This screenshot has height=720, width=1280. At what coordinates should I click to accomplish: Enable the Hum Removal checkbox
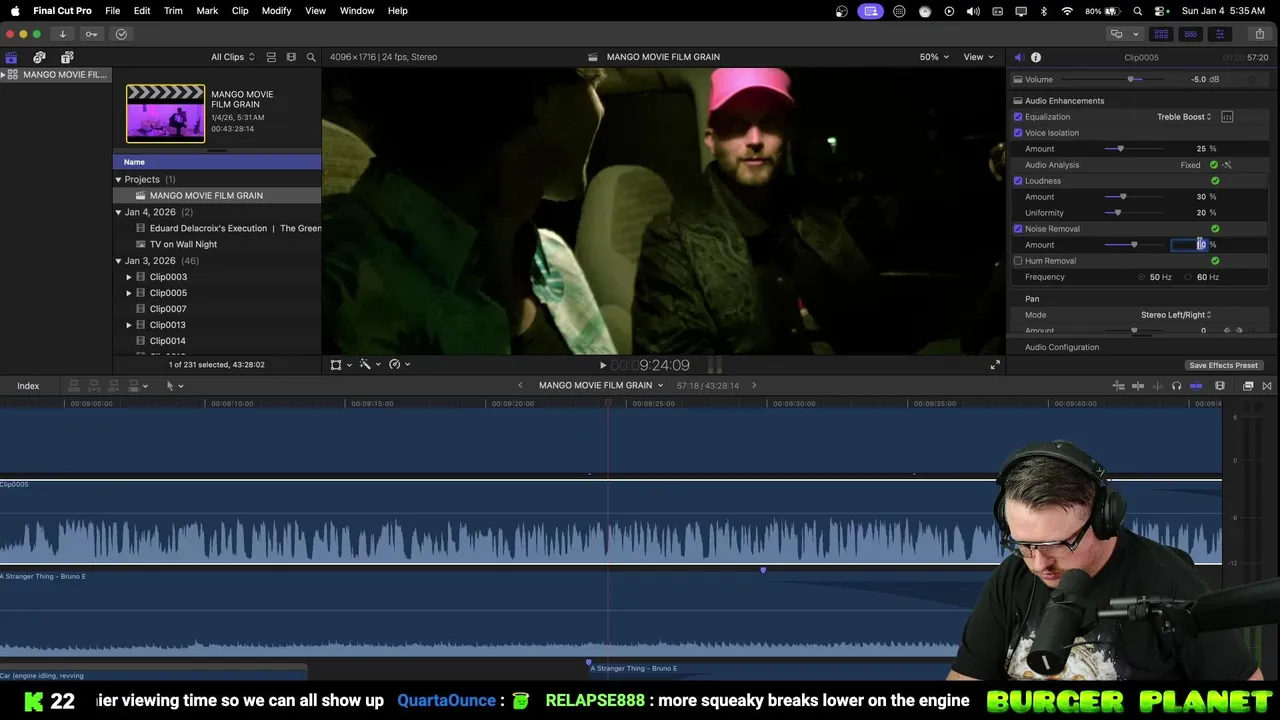[1018, 261]
